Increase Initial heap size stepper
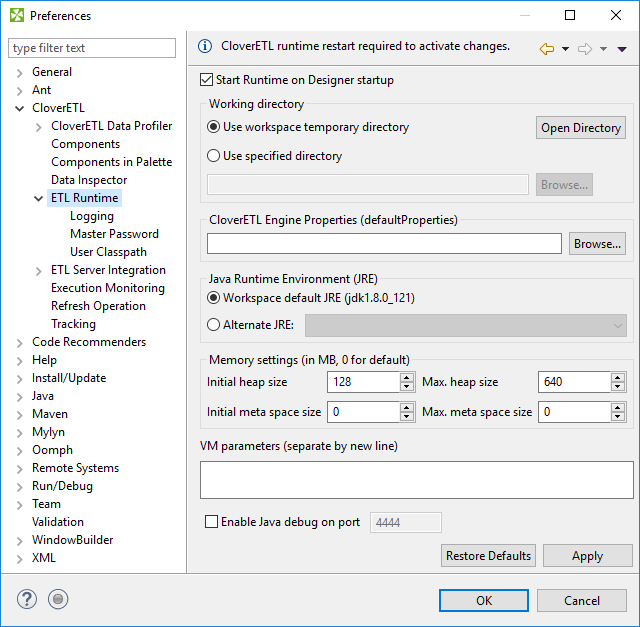Screen dimensions: 640x627 pos(407,378)
